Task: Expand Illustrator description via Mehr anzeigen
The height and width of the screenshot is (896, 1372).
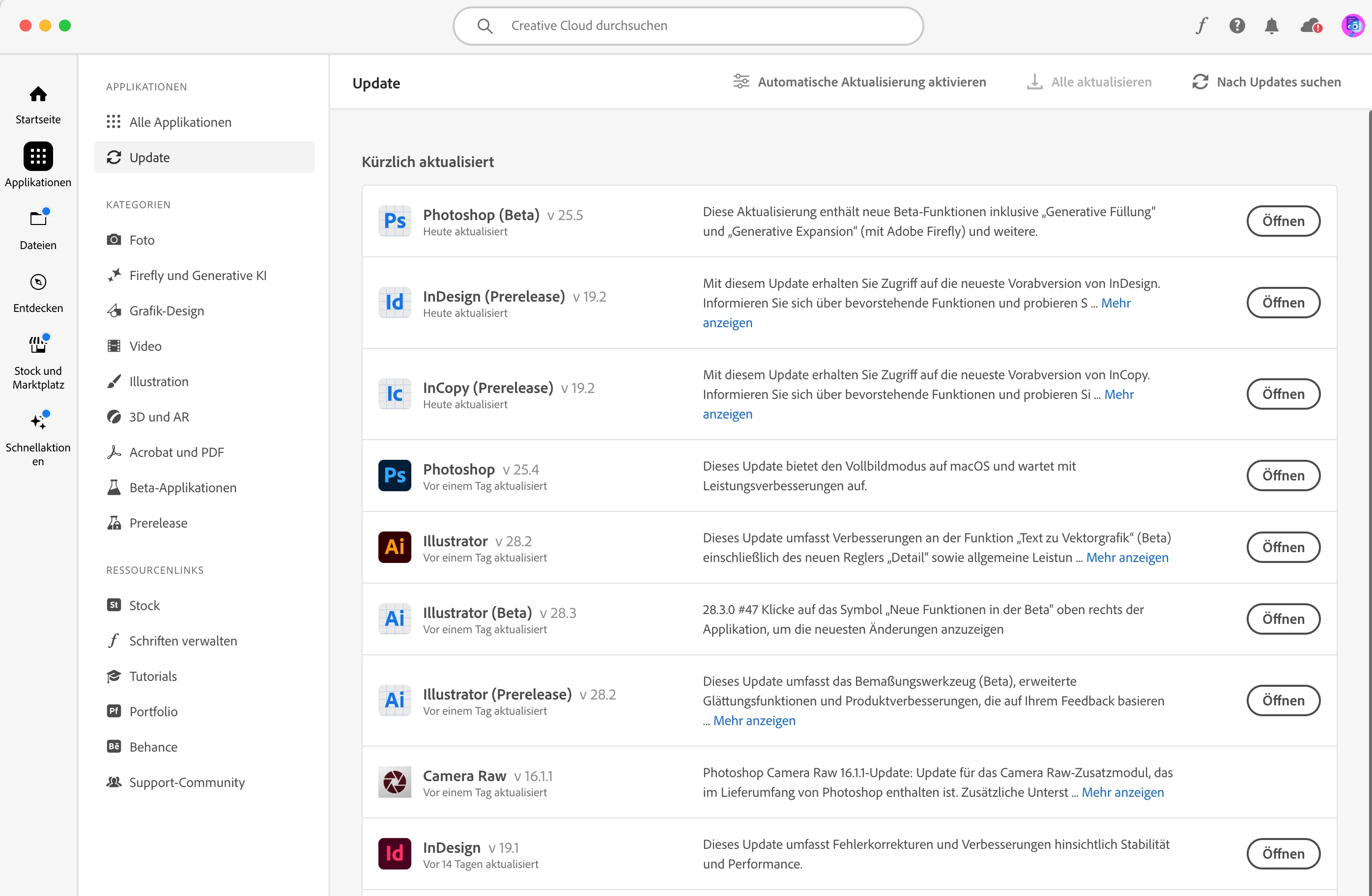Action: [1127, 557]
